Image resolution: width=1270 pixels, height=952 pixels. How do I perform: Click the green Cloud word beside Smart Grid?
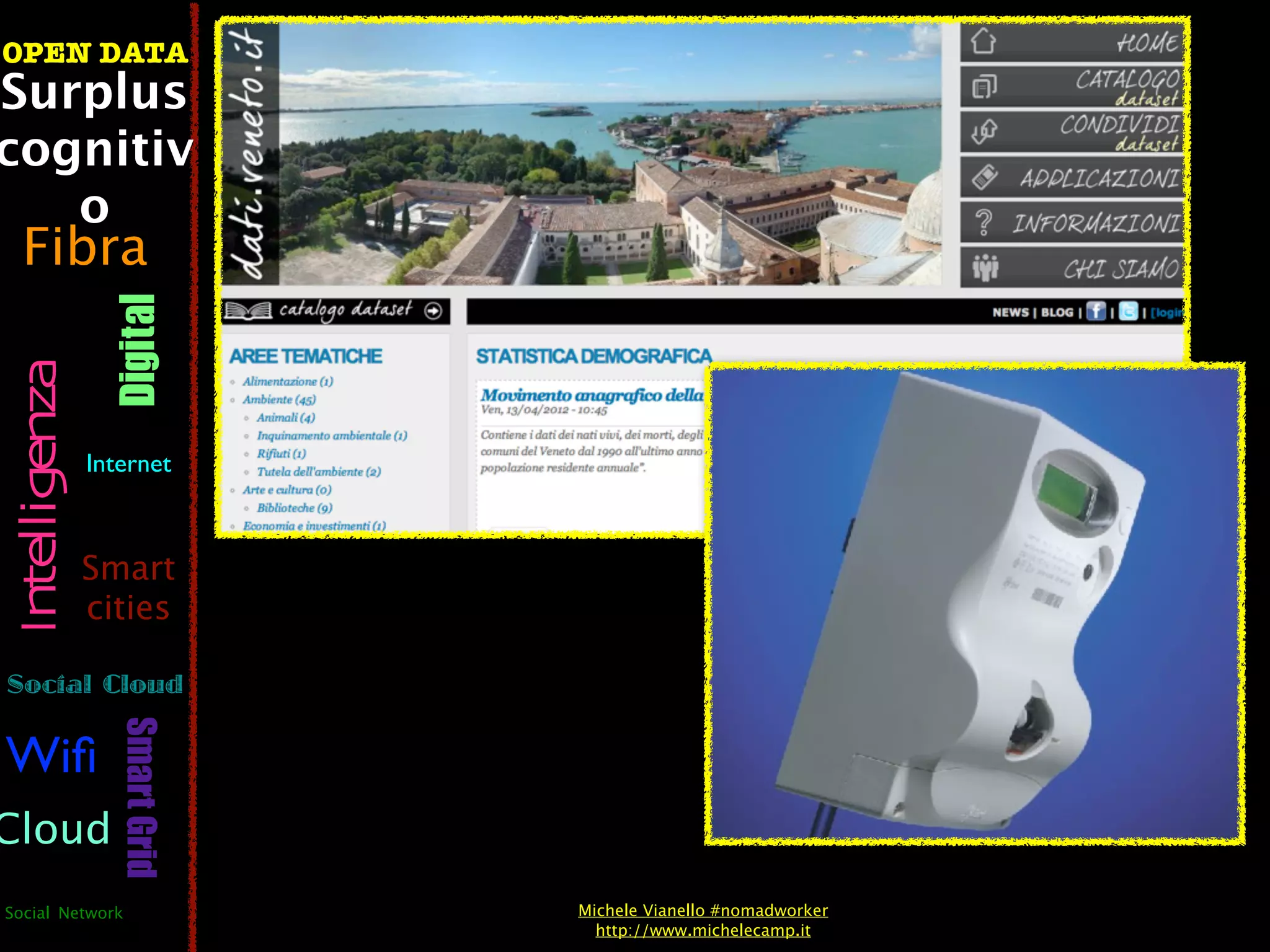tap(54, 829)
